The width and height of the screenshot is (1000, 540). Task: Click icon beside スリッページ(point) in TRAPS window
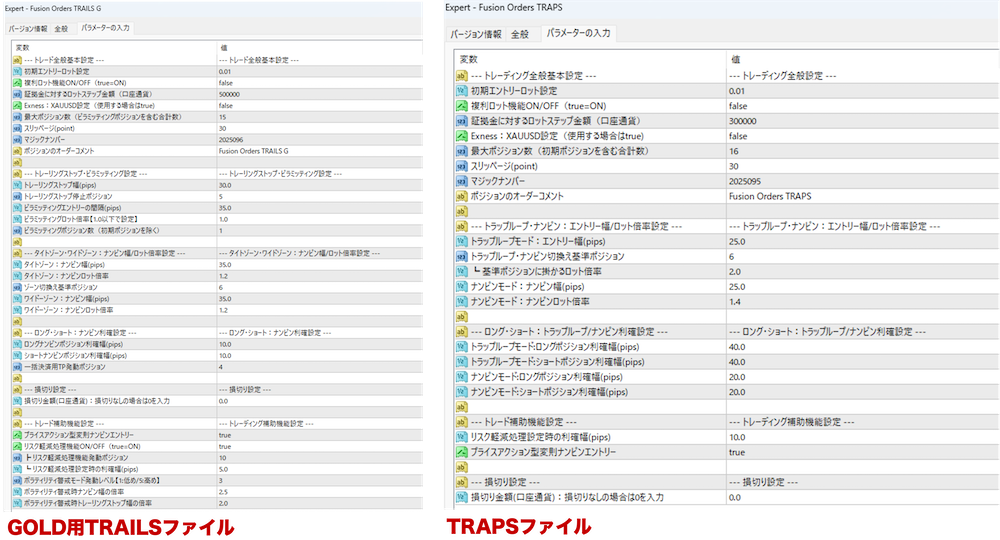(464, 166)
